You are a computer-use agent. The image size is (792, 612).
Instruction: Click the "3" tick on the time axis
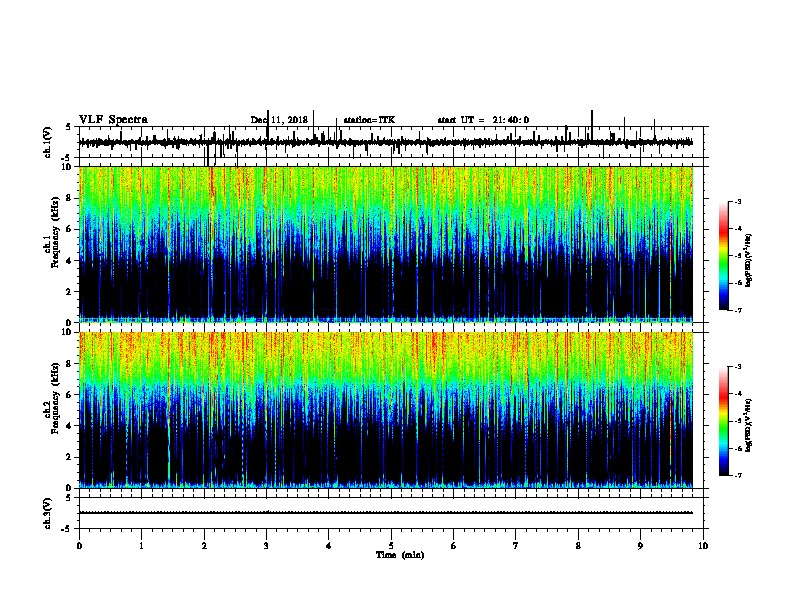266,546
